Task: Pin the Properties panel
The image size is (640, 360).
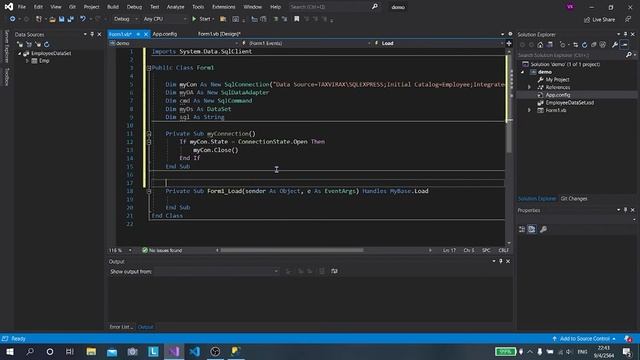Action: (x=625, y=210)
